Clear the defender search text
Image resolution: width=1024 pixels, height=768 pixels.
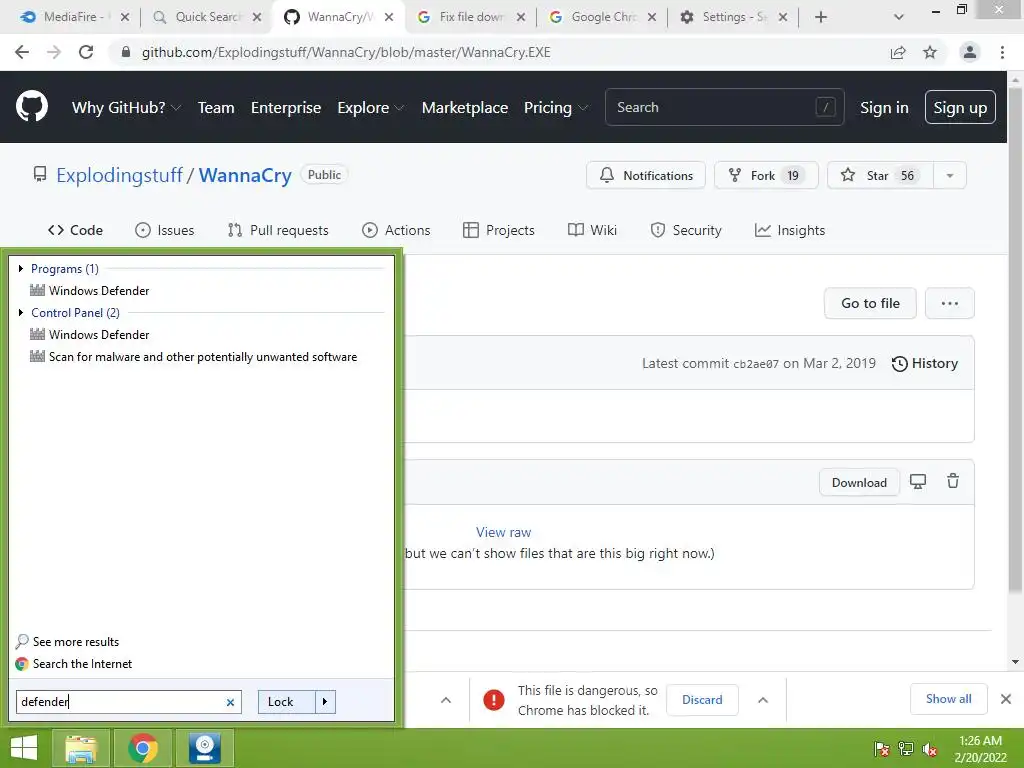click(230, 702)
